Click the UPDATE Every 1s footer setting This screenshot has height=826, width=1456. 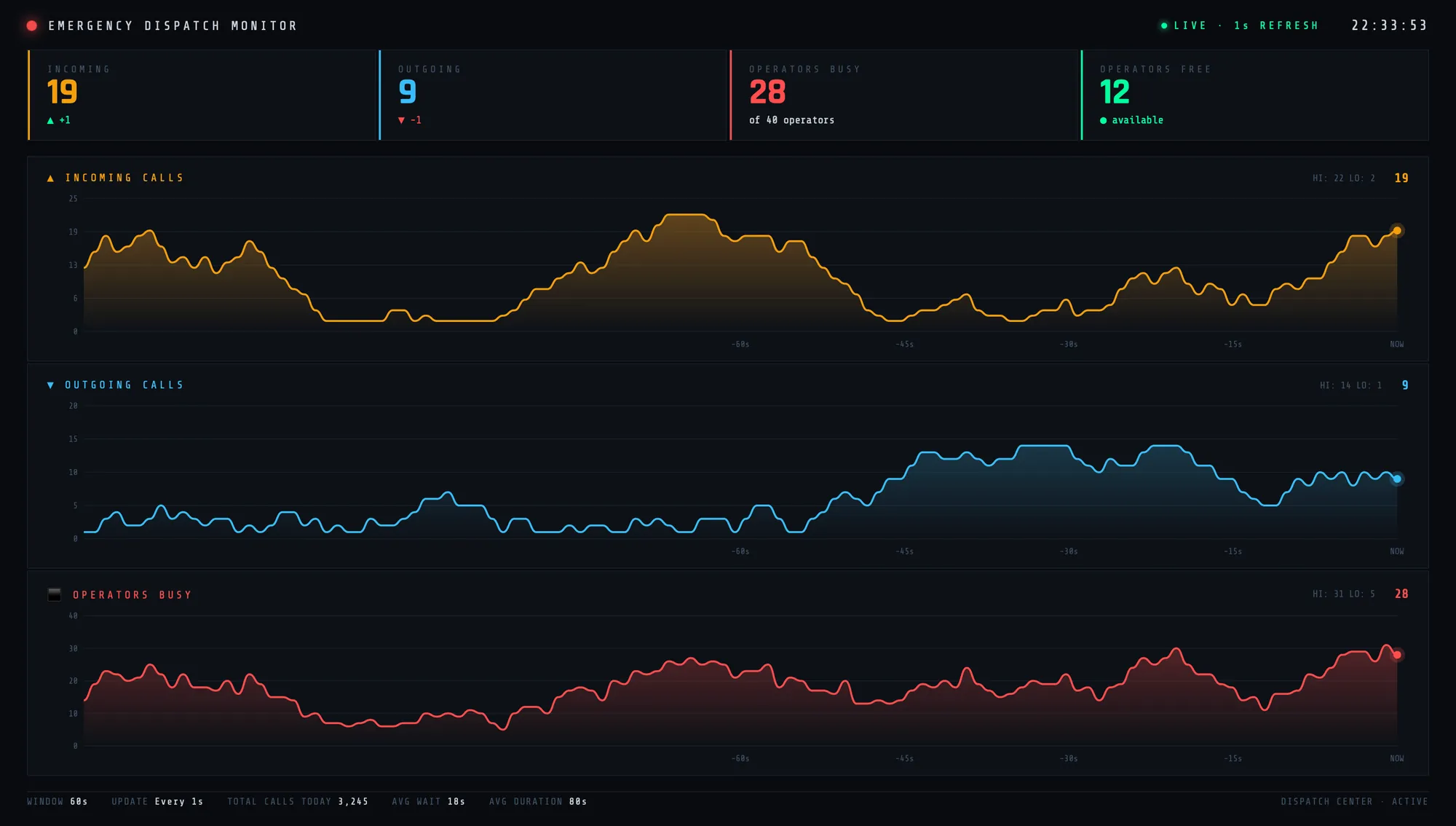click(x=157, y=801)
